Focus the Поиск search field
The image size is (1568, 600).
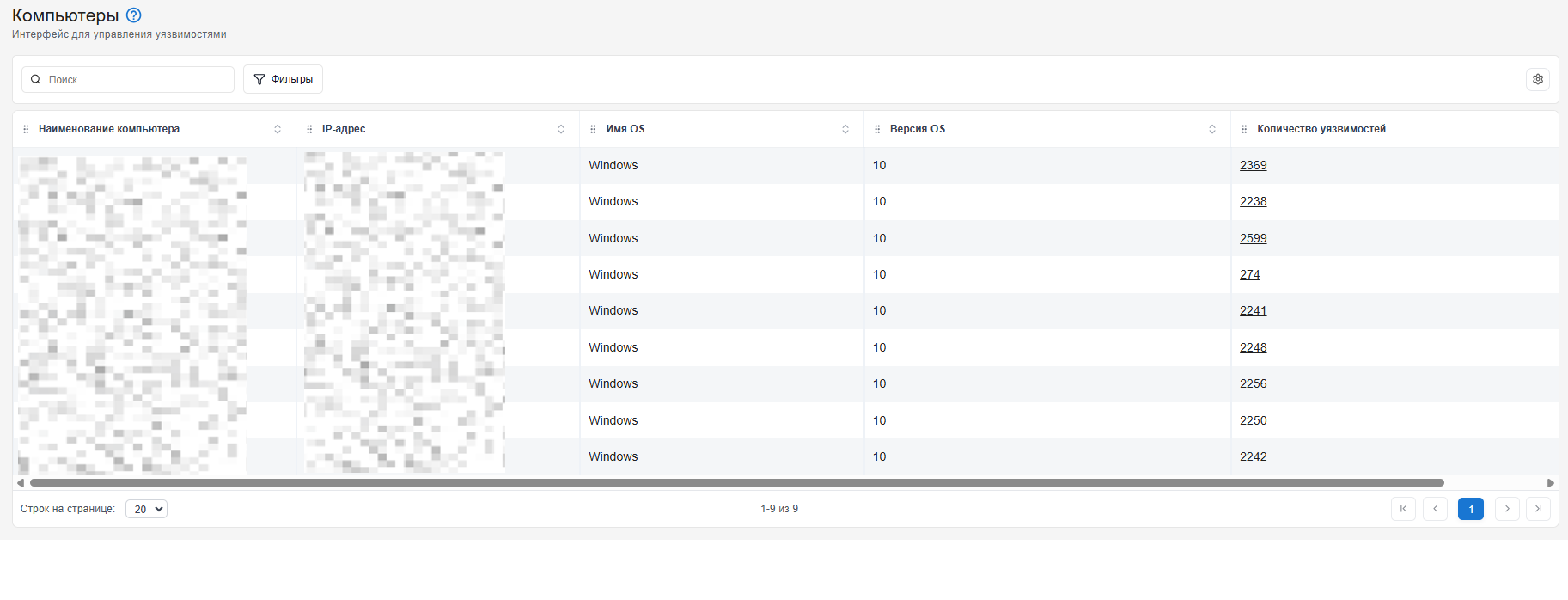[x=128, y=79]
